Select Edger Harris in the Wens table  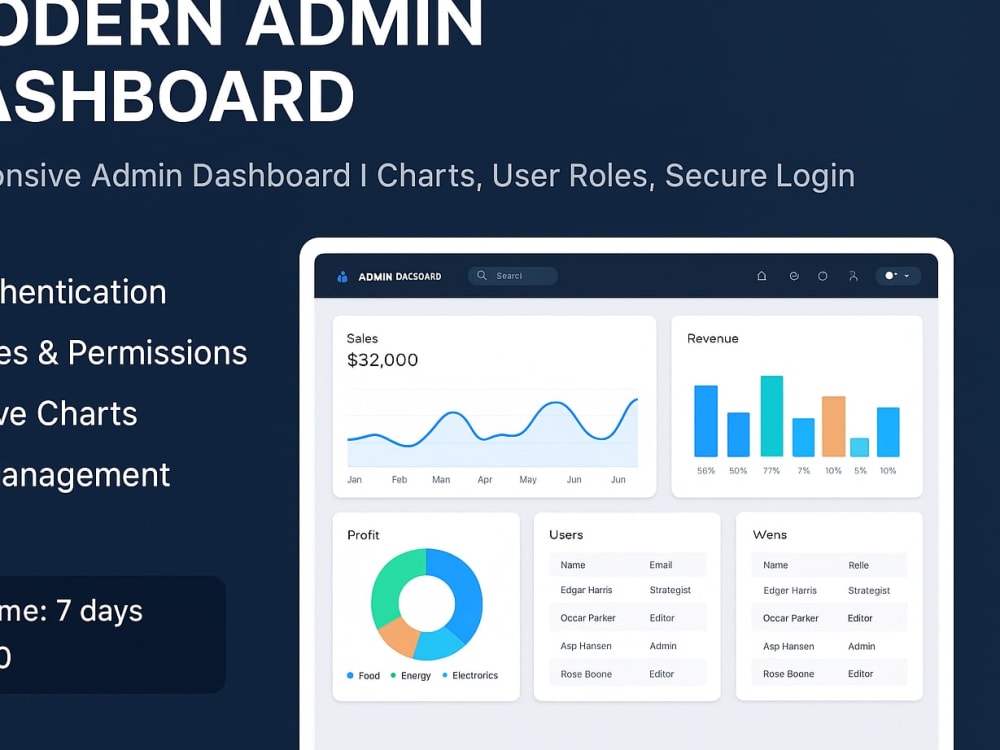click(x=790, y=591)
